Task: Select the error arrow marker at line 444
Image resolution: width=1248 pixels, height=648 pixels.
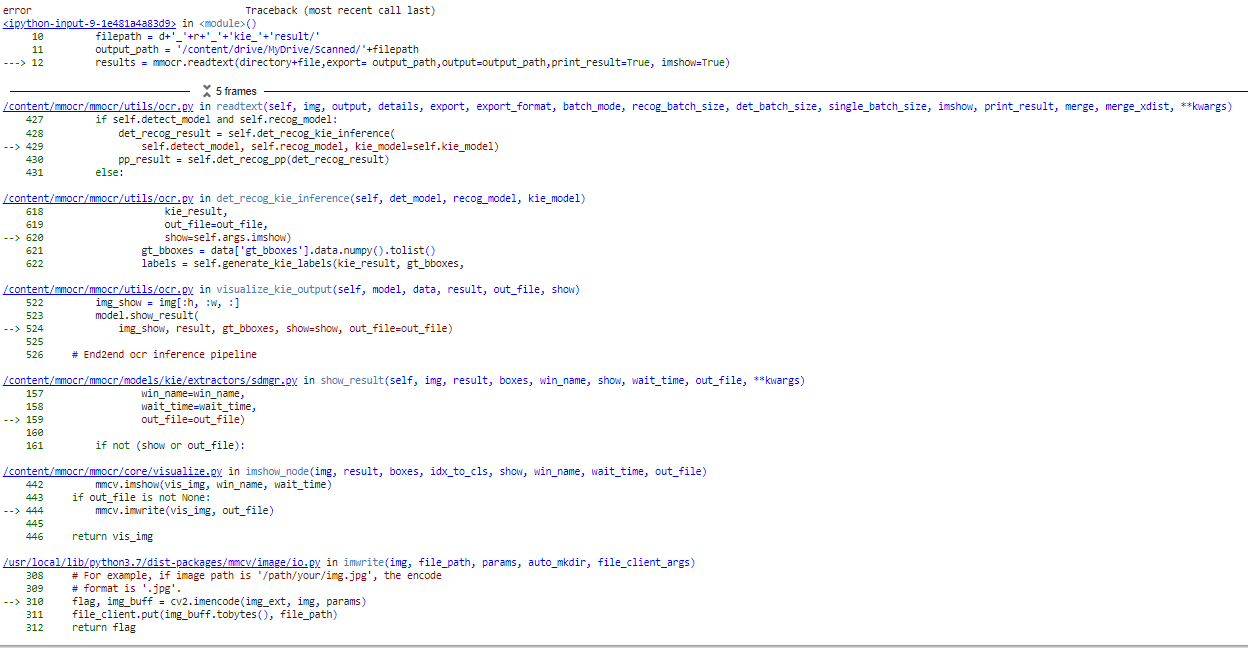Action: (12, 510)
